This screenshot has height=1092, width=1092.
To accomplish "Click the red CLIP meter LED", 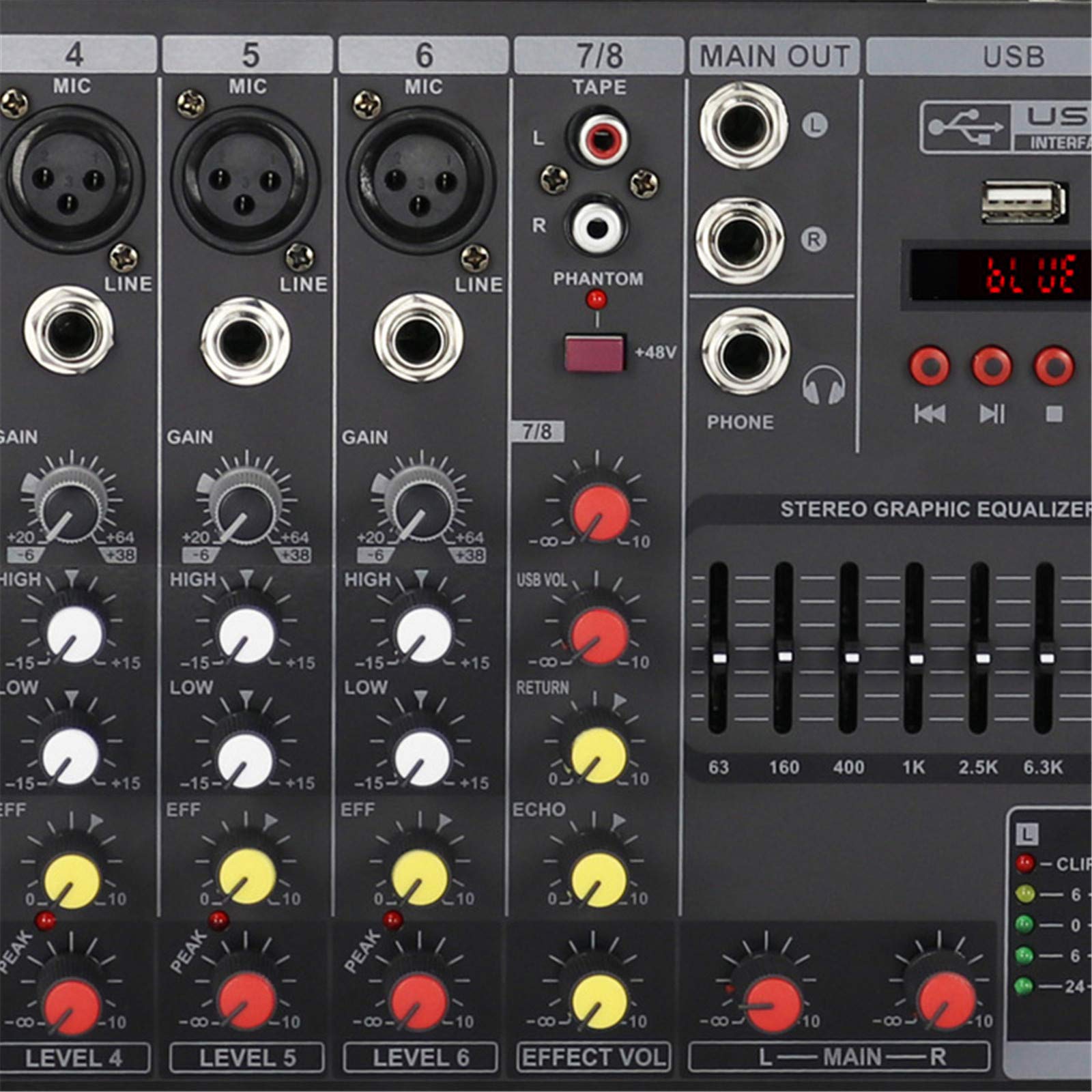I will (1024, 863).
